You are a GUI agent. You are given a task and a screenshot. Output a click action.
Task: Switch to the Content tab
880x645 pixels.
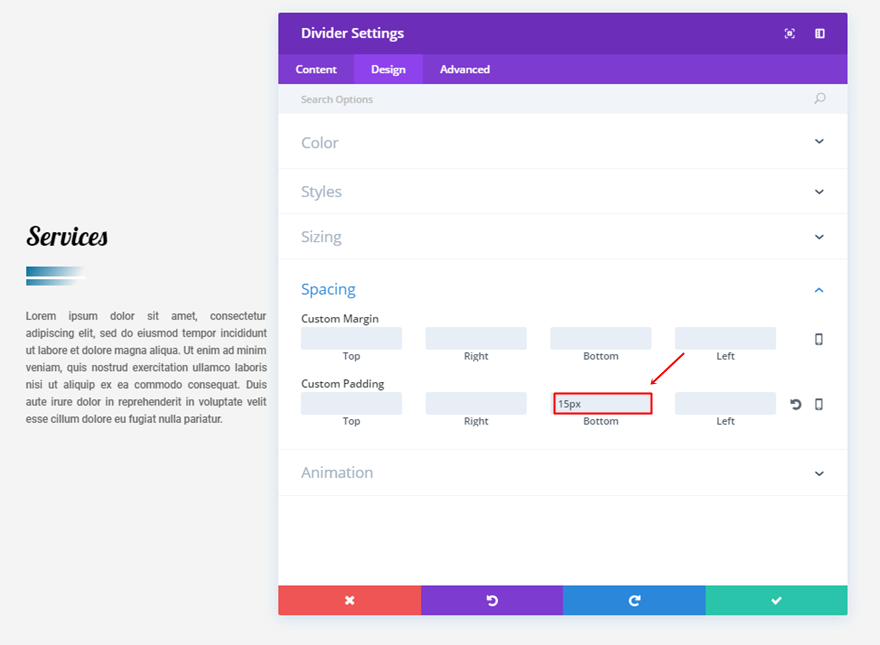(x=316, y=69)
